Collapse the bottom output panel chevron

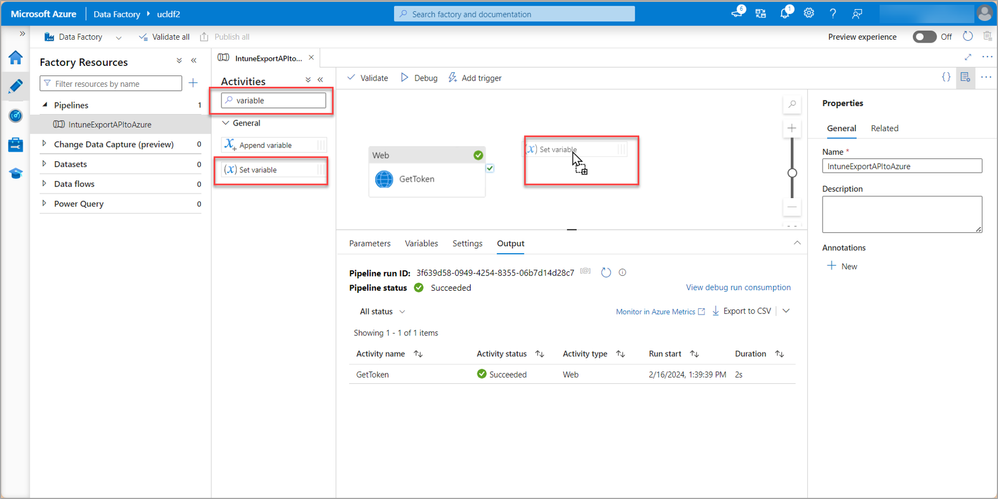(797, 242)
